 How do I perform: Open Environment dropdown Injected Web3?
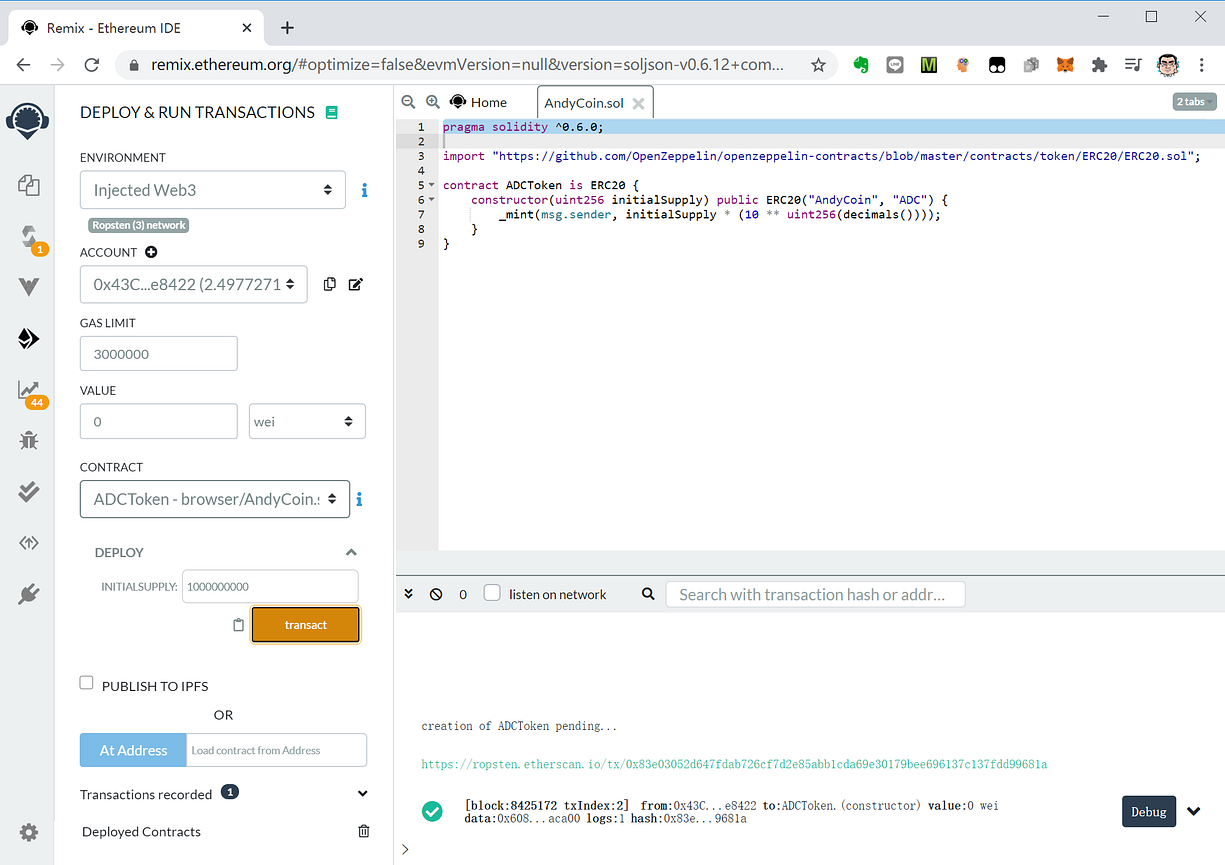[213, 190]
